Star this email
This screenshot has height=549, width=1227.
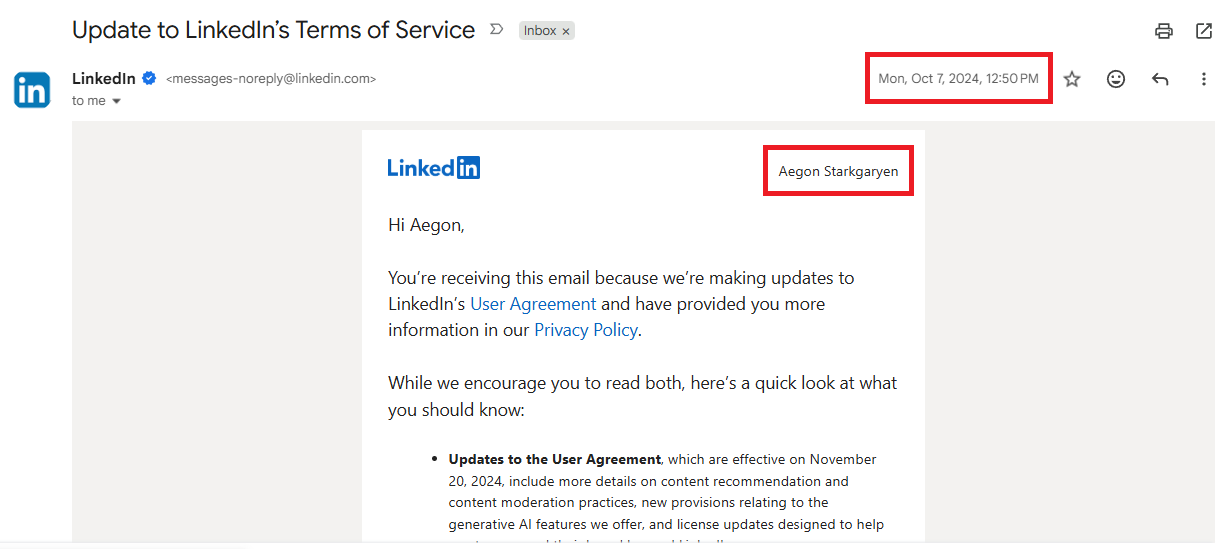1072,79
